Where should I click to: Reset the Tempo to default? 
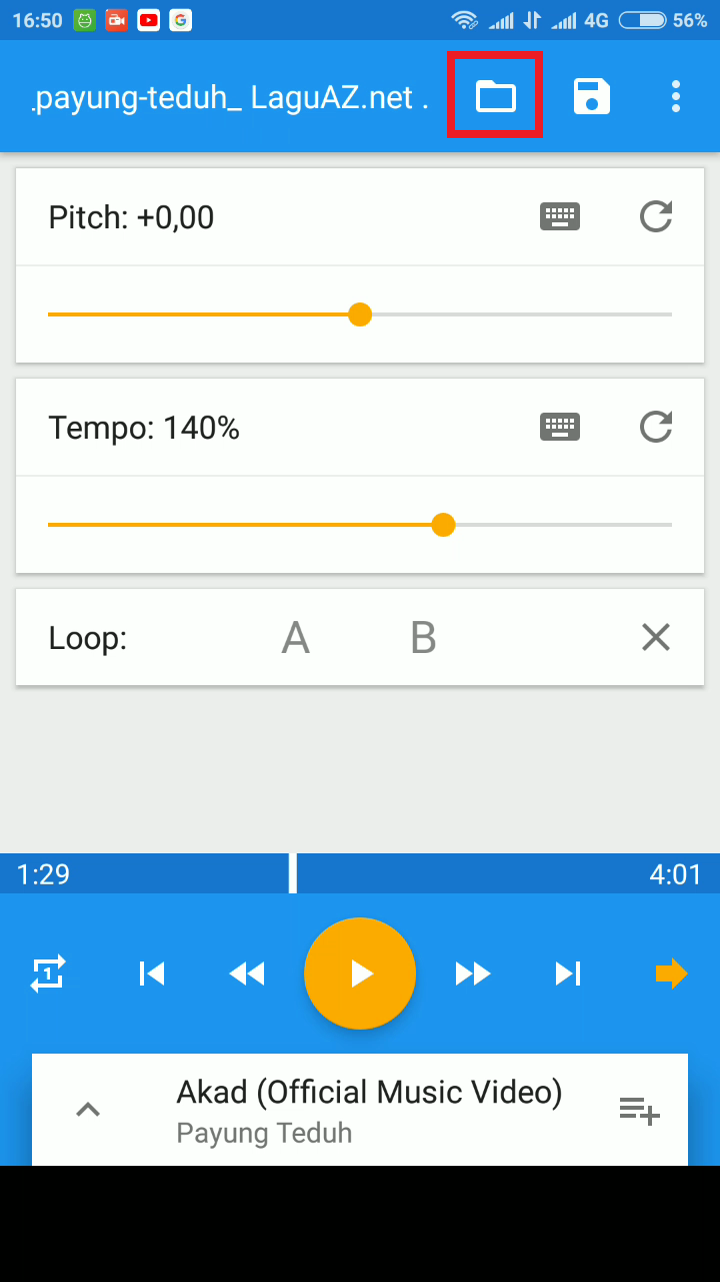(656, 428)
